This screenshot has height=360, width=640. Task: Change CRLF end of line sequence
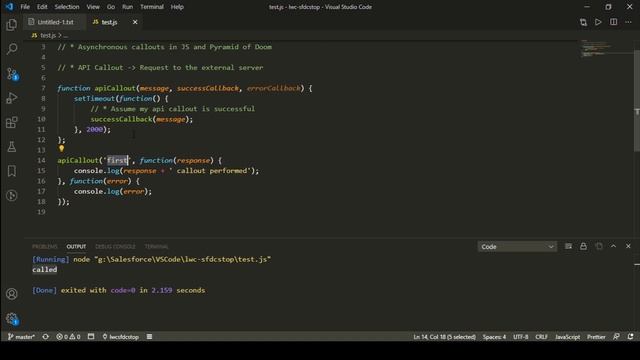(x=541, y=337)
